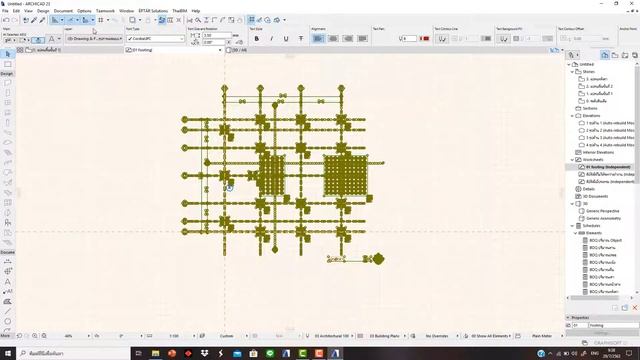Click the text rotation angle field
The height and width of the screenshot is (360, 640).
coord(214,42)
